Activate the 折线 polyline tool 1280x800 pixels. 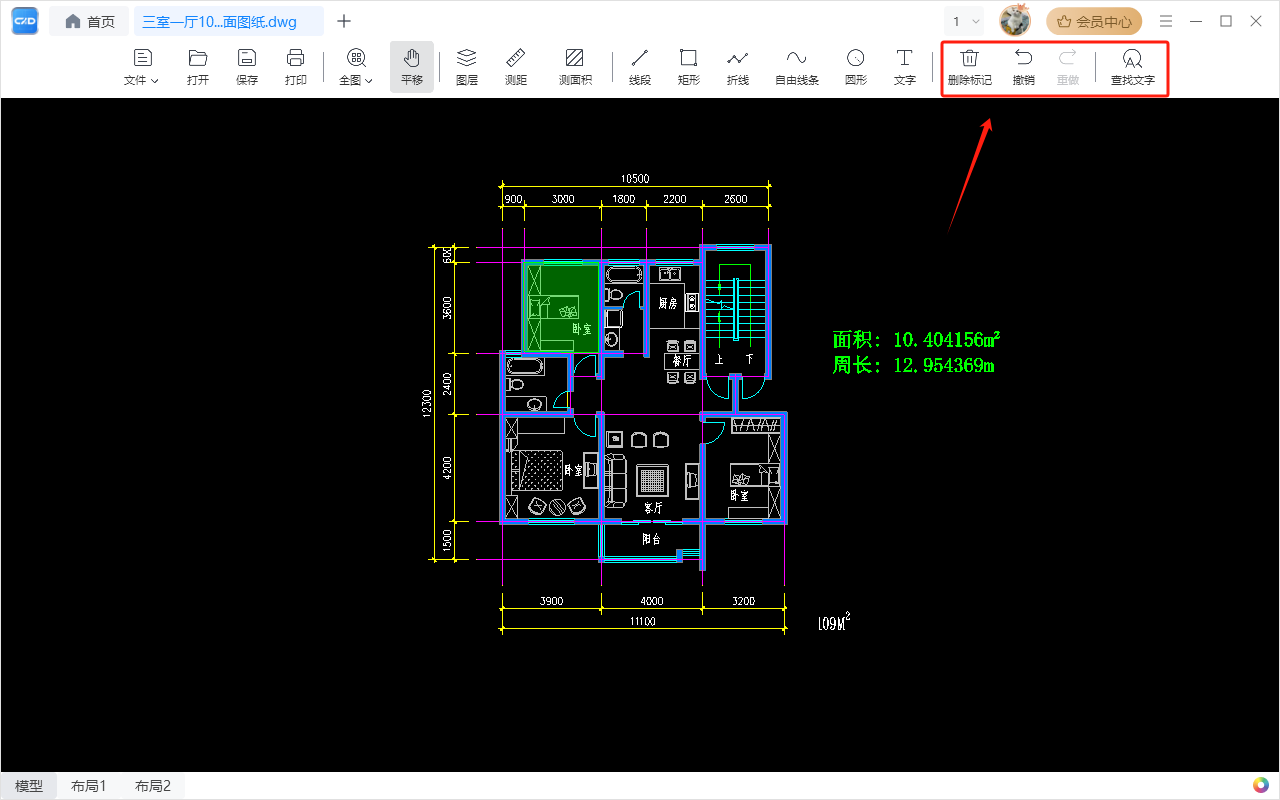[x=737, y=67]
